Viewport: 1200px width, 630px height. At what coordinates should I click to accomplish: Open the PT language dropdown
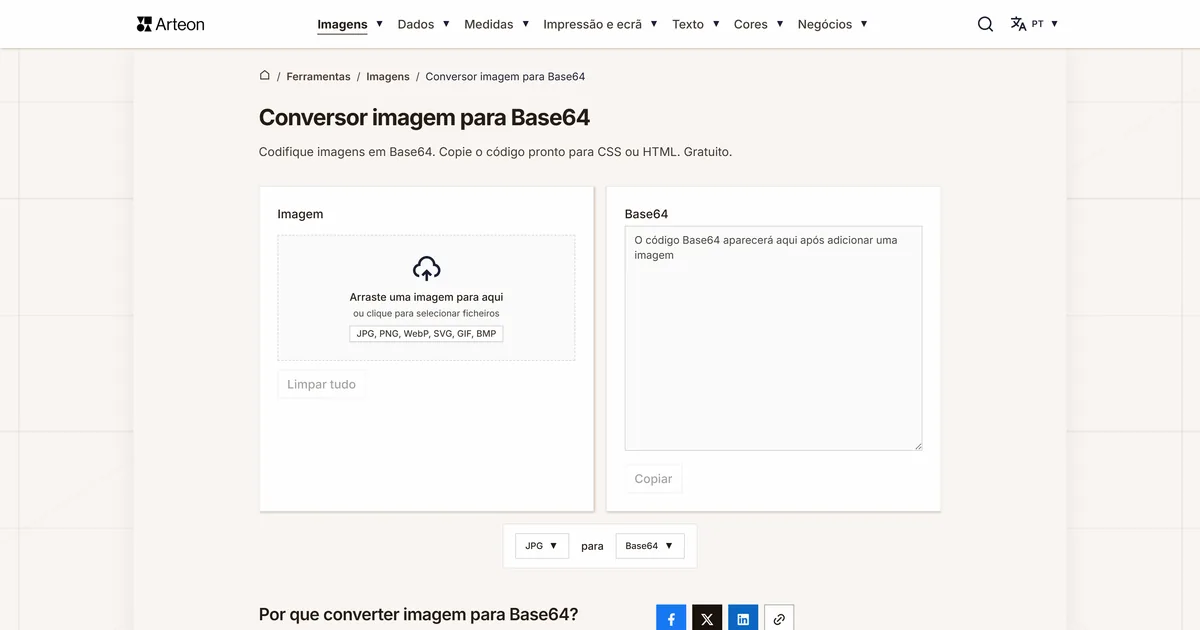tap(1045, 24)
